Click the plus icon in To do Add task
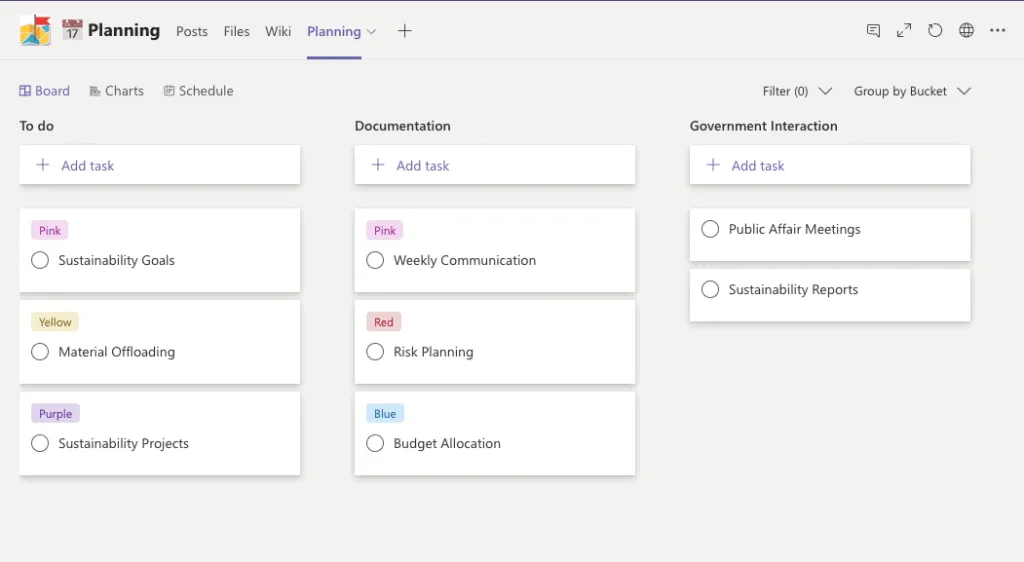The width and height of the screenshot is (1024, 562). point(42,165)
